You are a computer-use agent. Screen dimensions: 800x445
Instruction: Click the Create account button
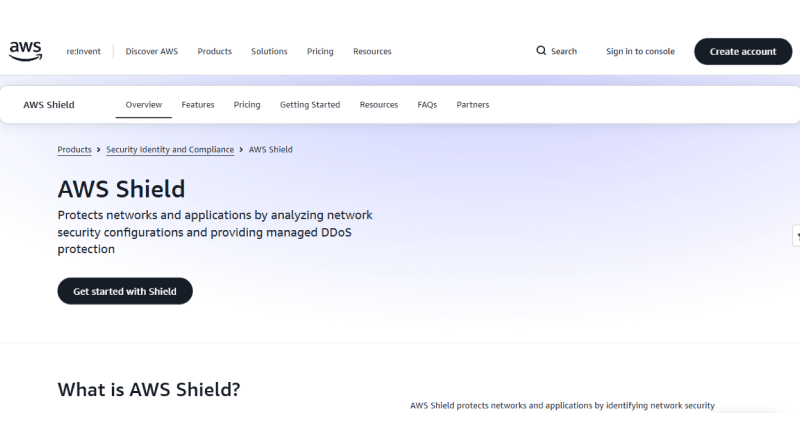(x=743, y=52)
